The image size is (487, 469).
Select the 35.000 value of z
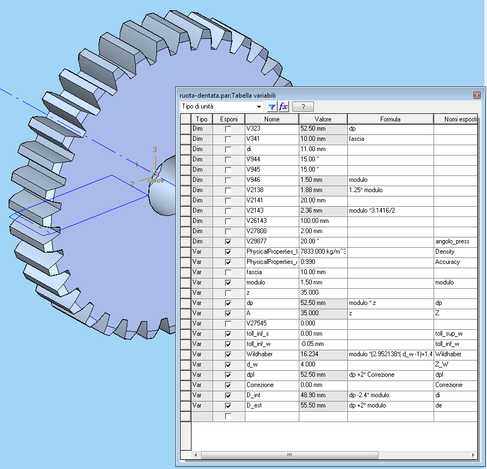323,293
